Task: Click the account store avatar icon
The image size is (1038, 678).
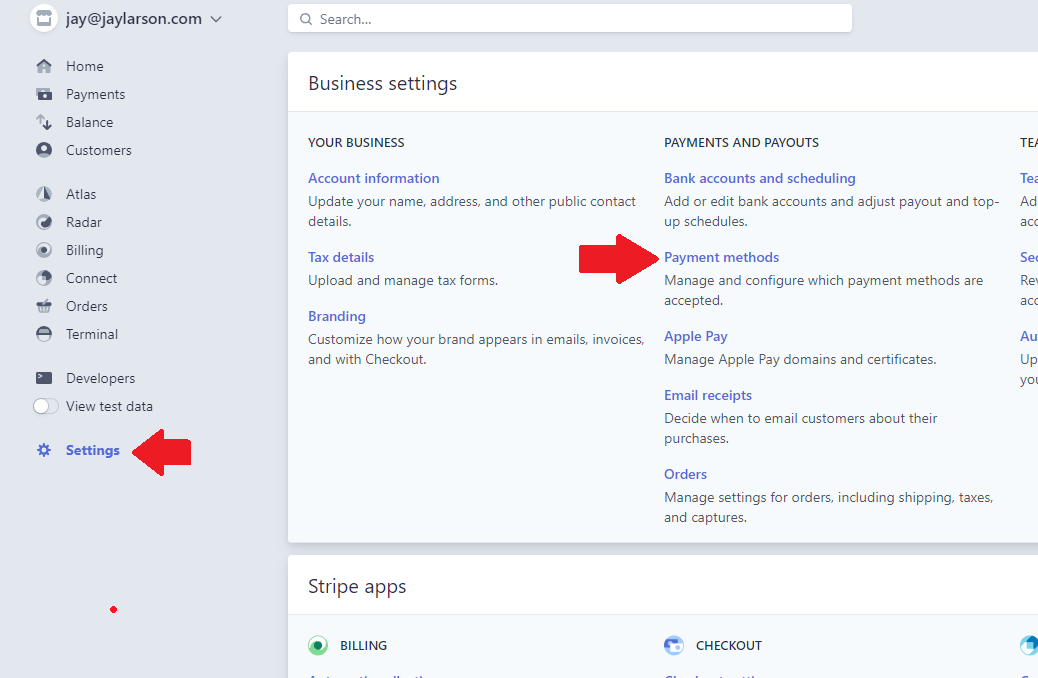Action: point(44,18)
